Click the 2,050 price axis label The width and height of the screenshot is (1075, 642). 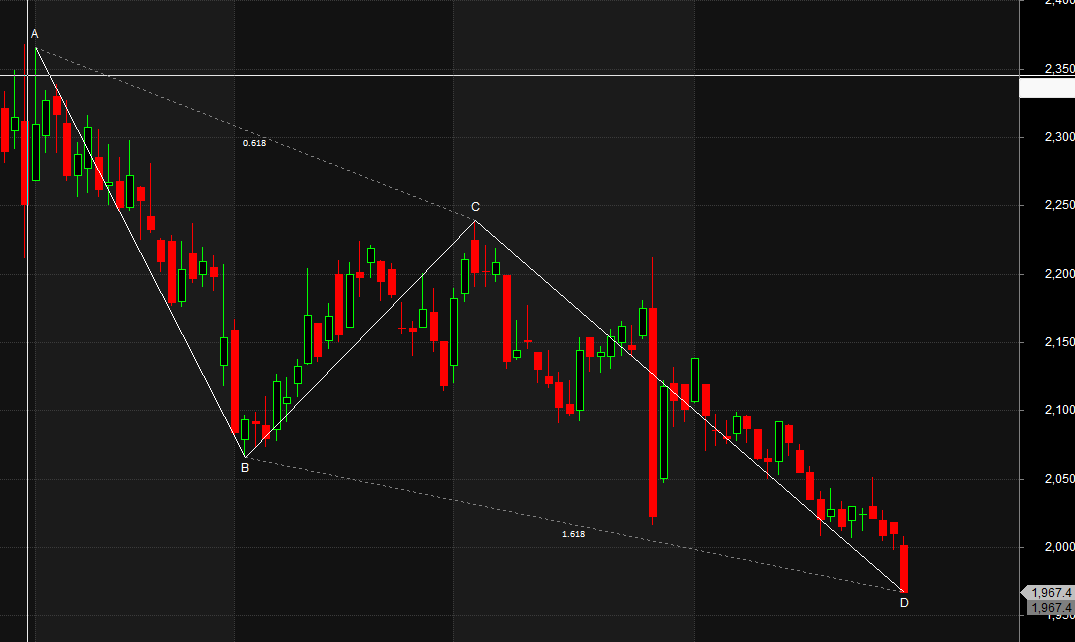click(x=1059, y=479)
